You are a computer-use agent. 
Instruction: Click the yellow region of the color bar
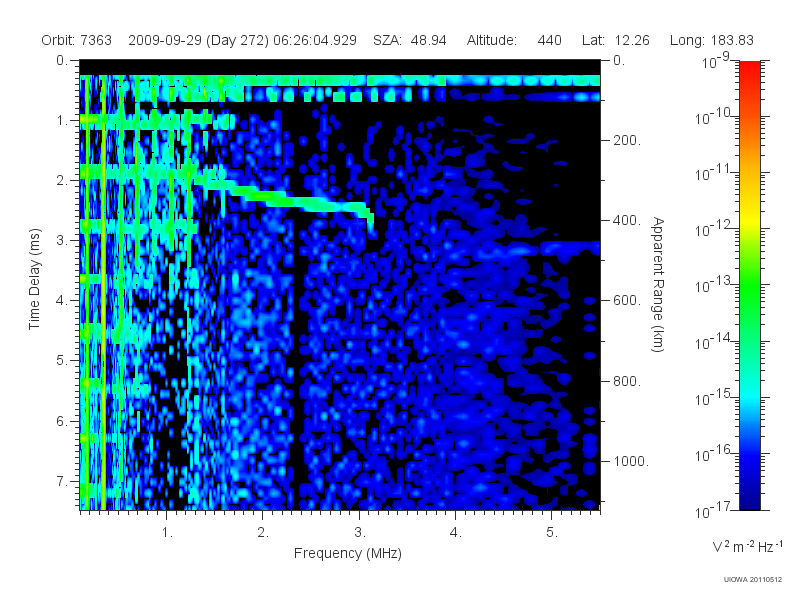(749, 217)
